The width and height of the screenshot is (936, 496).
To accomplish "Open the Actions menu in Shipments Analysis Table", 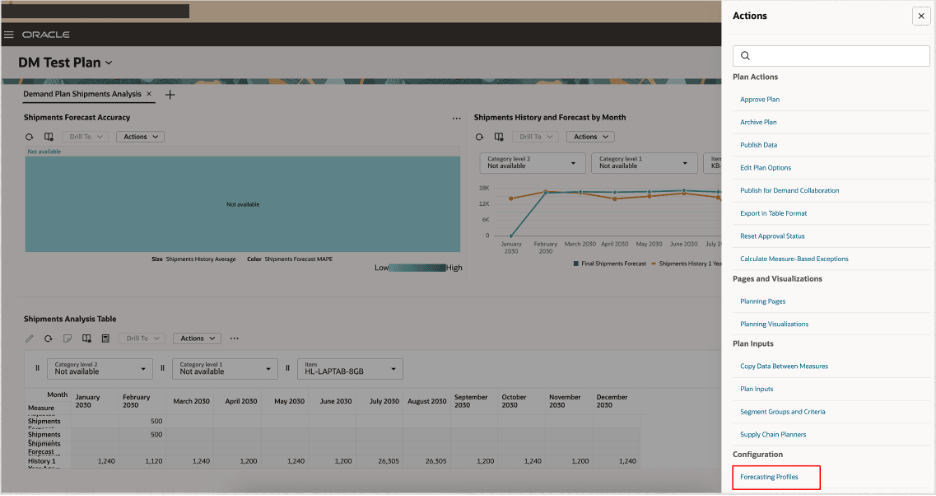I will pos(197,338).
